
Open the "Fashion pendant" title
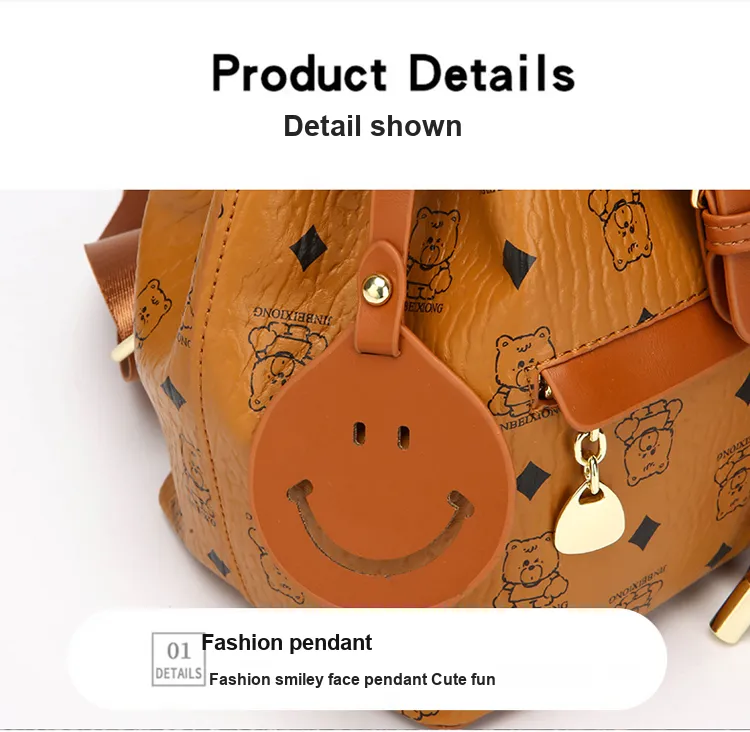pos(287,643)
